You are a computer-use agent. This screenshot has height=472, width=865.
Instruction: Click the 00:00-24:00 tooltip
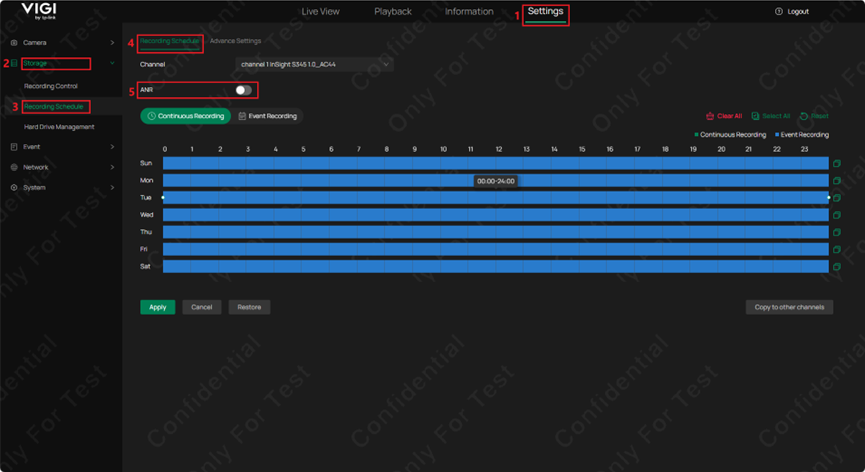[495, 181]
